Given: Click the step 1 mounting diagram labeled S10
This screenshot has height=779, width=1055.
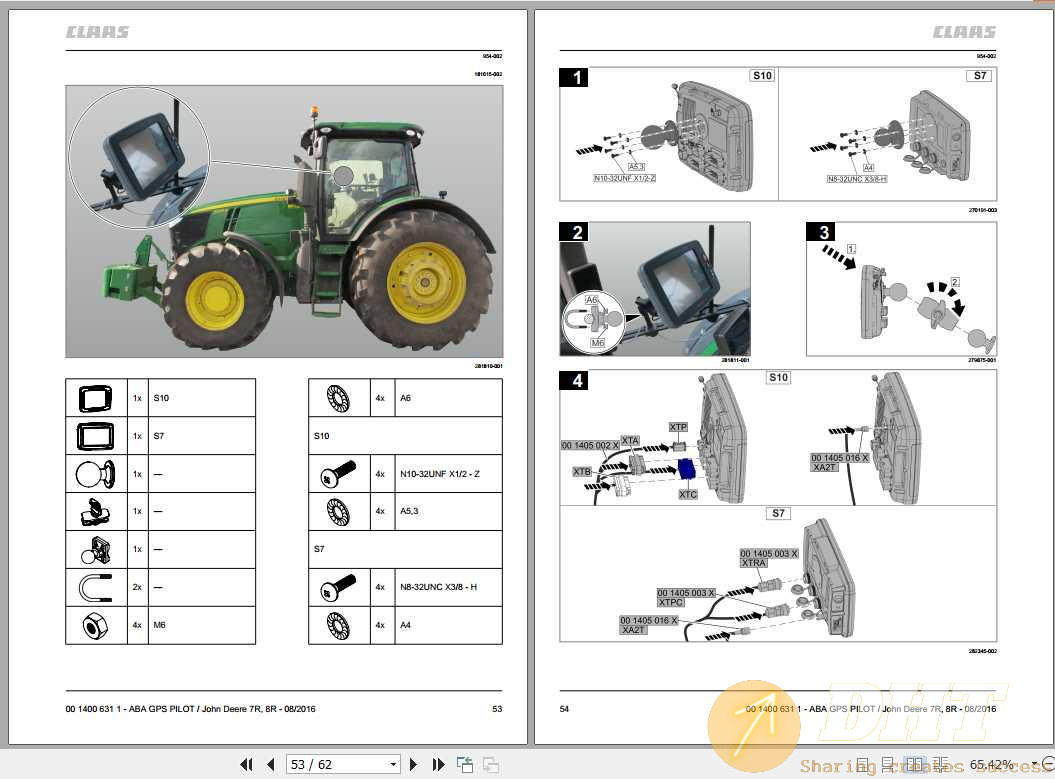Looking at the screenshot, I should click(669, 134).
